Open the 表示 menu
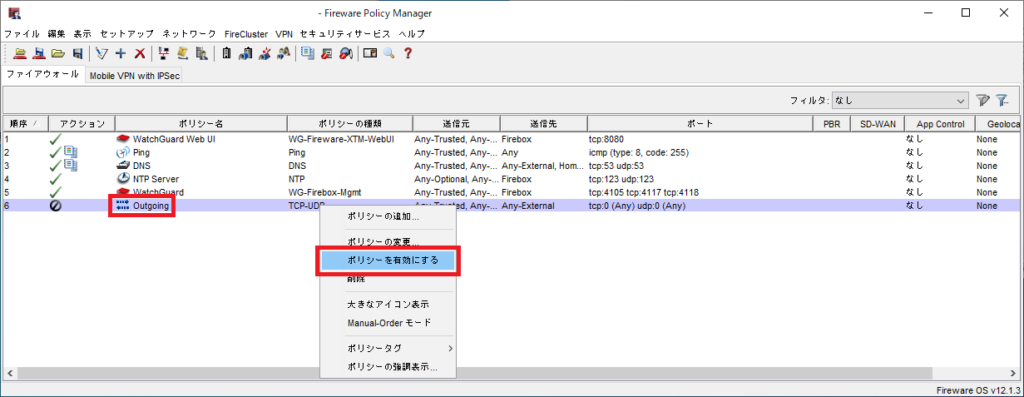1024x397 pixels. click(82, 33)
